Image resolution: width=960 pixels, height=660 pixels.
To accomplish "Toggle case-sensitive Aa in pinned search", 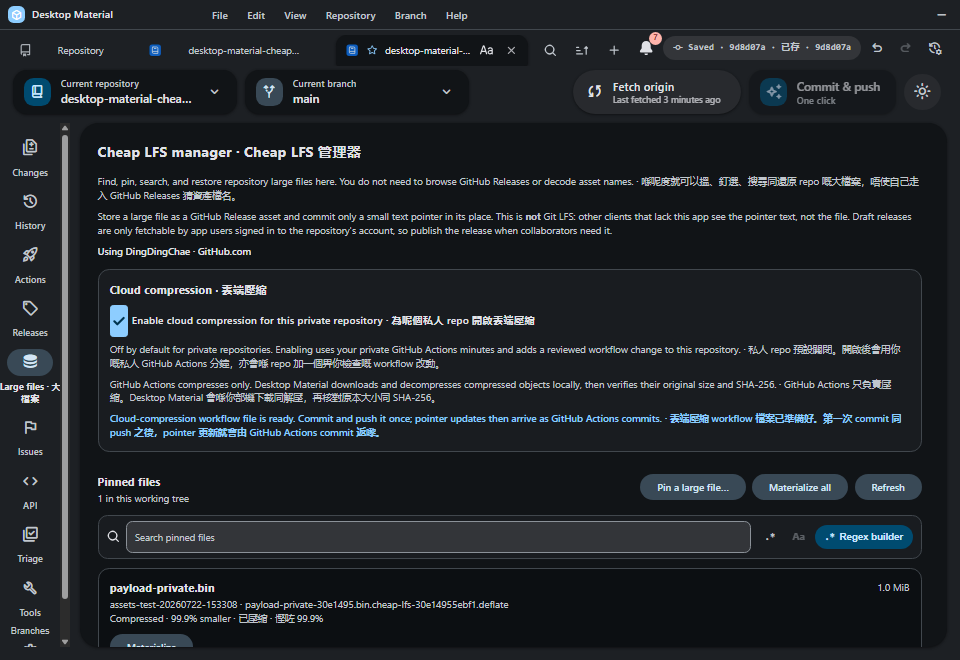I will [x=798, y=537].
